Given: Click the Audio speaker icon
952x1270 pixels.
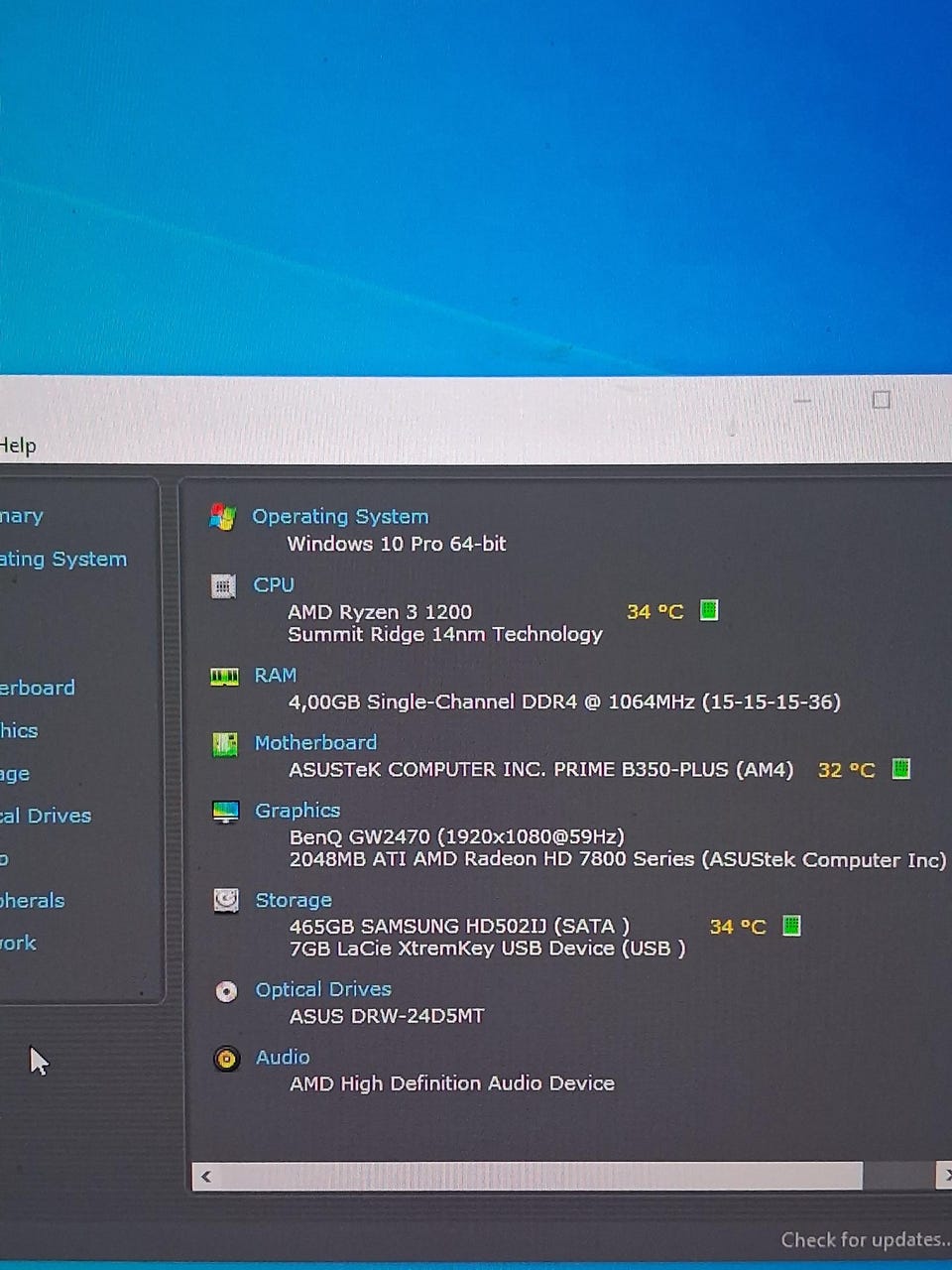Looking at the screenshot, I should click(227, 1059).
